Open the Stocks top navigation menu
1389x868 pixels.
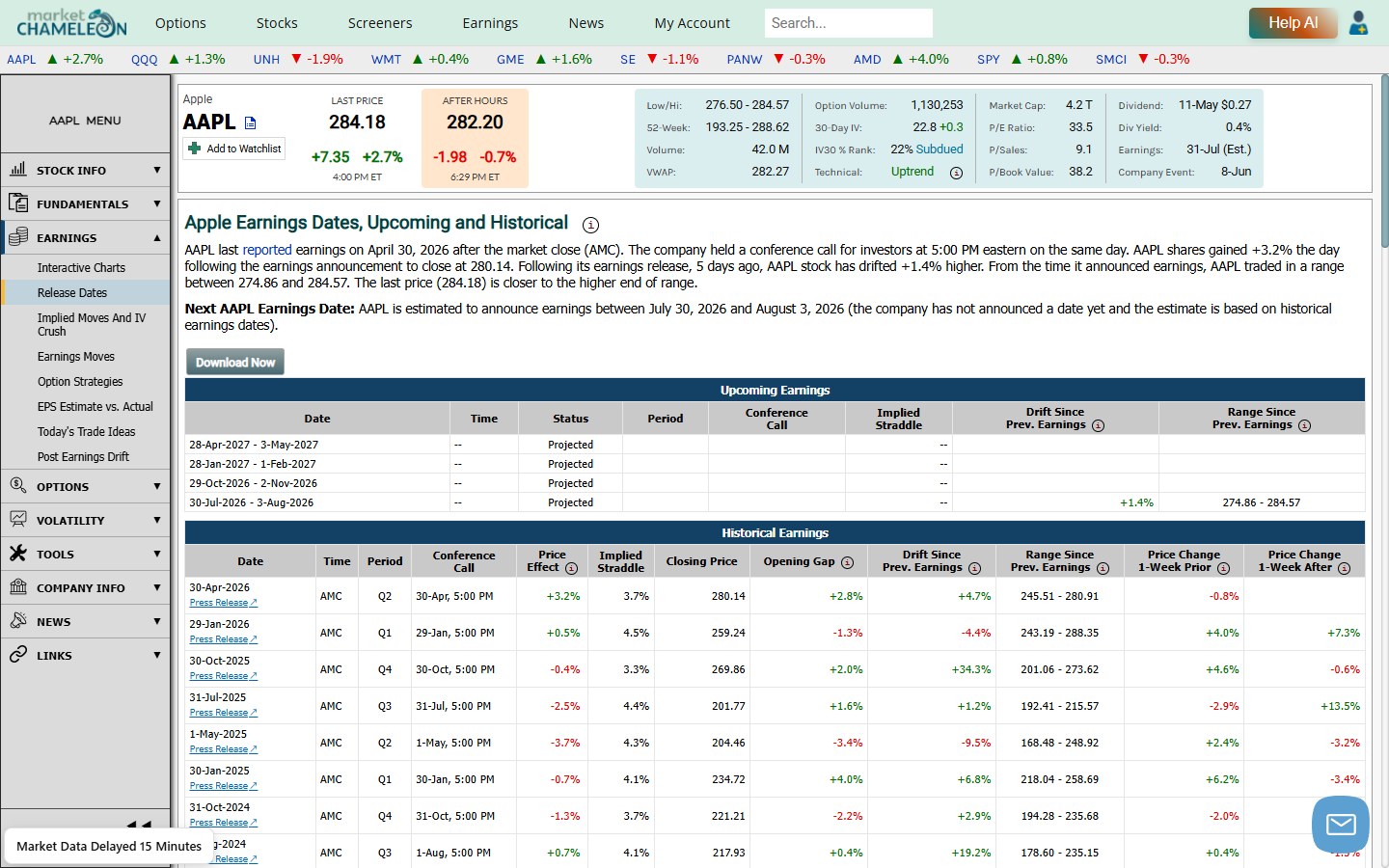tap(277, 23)
